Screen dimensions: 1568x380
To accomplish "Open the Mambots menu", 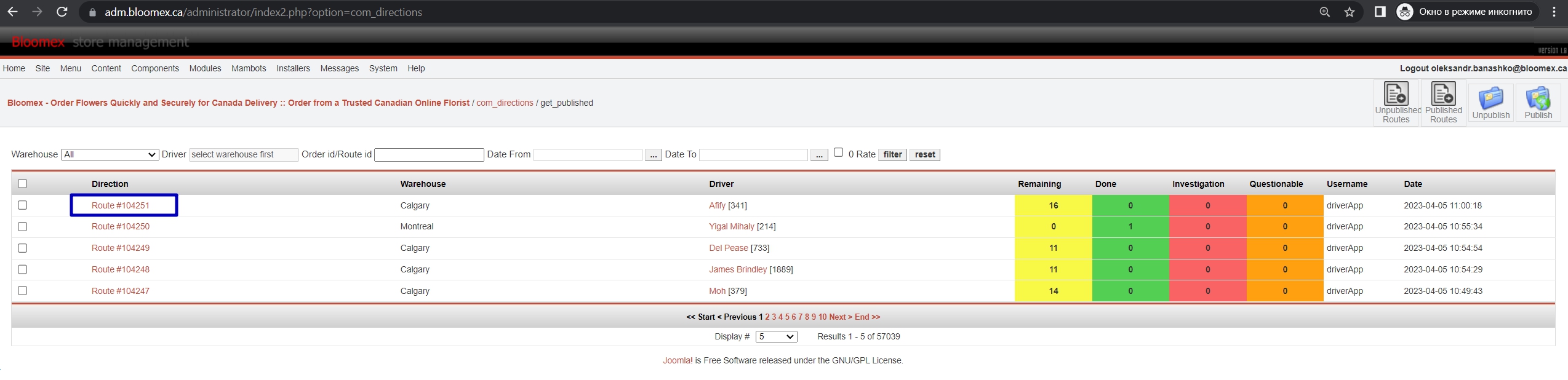I will (249, 68).
